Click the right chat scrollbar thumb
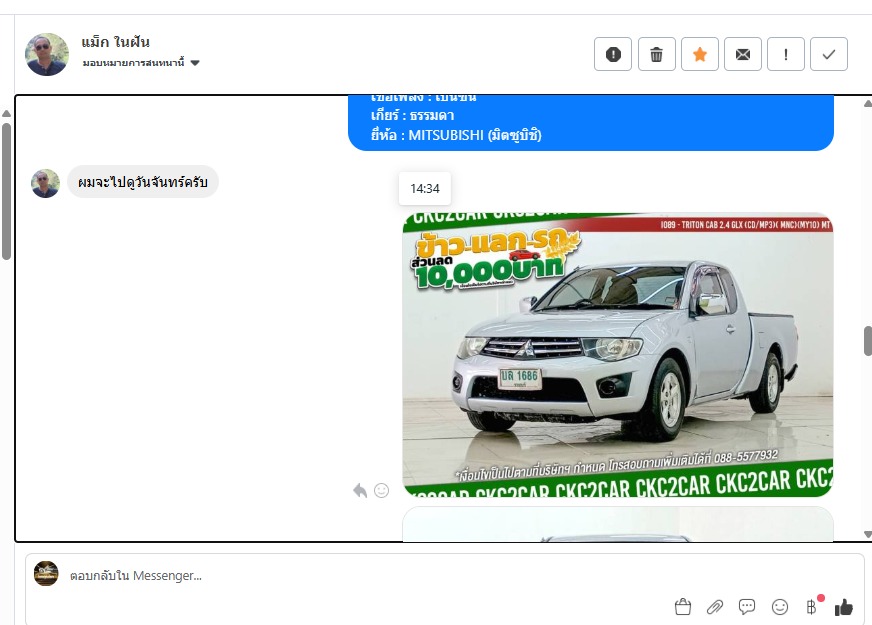Screen dimensions: 872x625 point(868,341)
